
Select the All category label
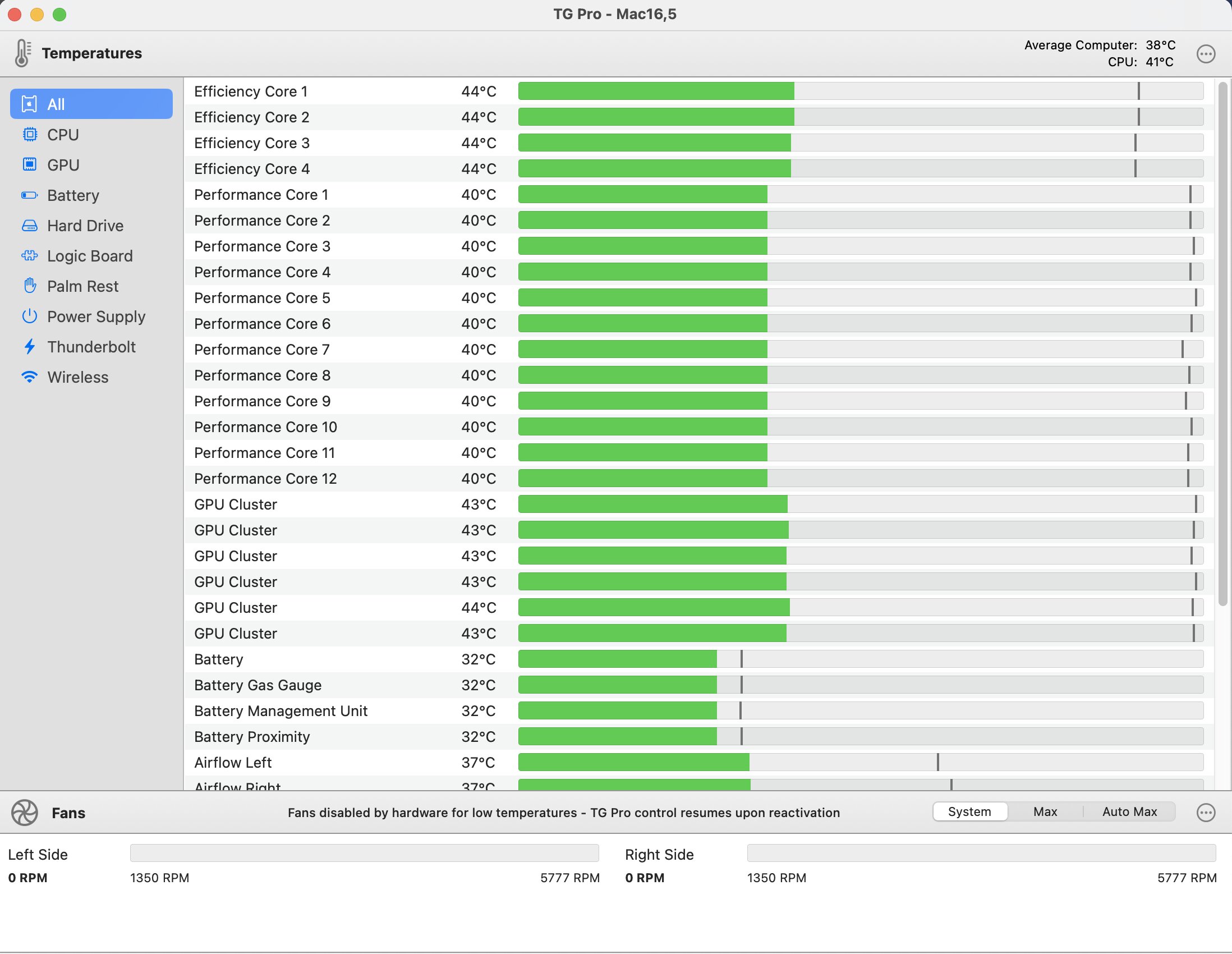tap(56, 104)
